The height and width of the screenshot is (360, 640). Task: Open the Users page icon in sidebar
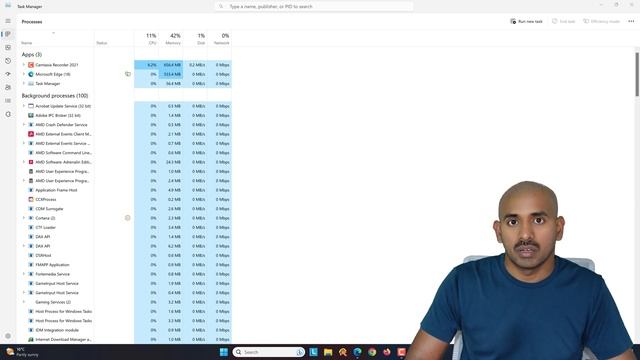tap(8, 87)
